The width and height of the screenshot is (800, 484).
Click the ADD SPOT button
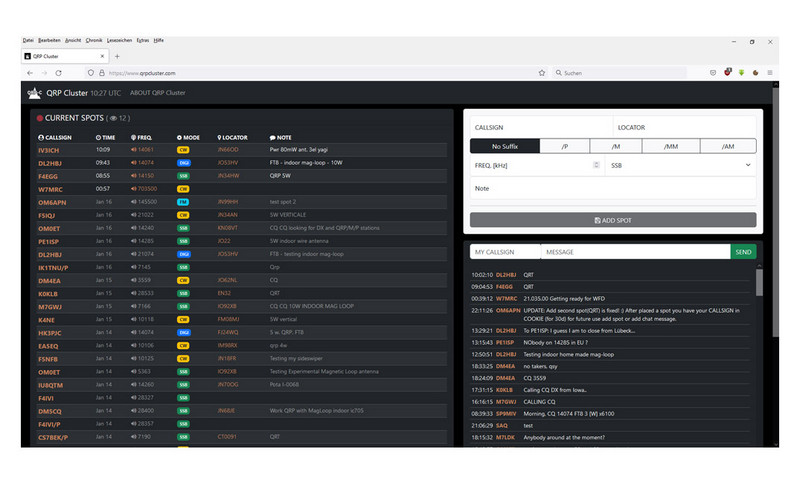click(613, 220)
